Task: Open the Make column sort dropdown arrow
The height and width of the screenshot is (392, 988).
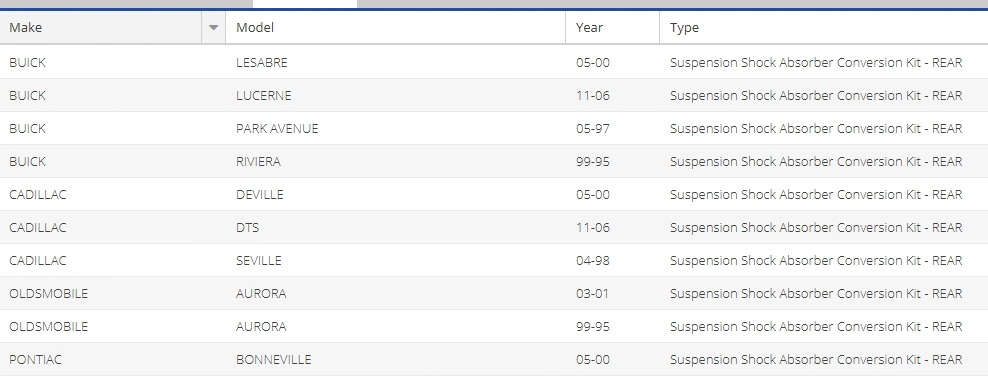Action: (x=213, y=28)
